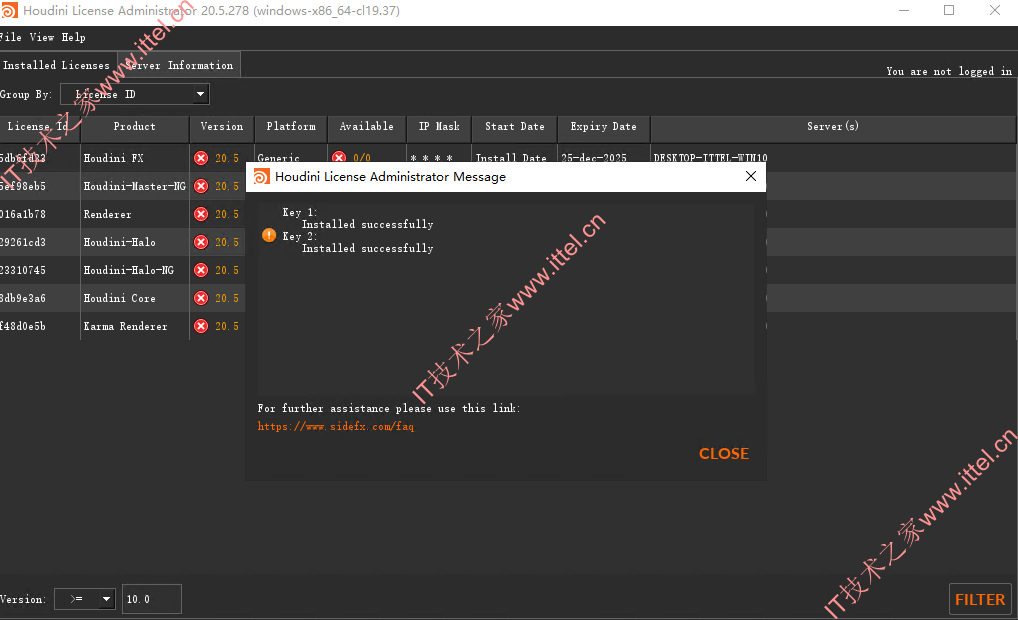1018x620 pixels.
Task: Click the red error icon in Houdini-Master-NG row
Action: (201, 186)
